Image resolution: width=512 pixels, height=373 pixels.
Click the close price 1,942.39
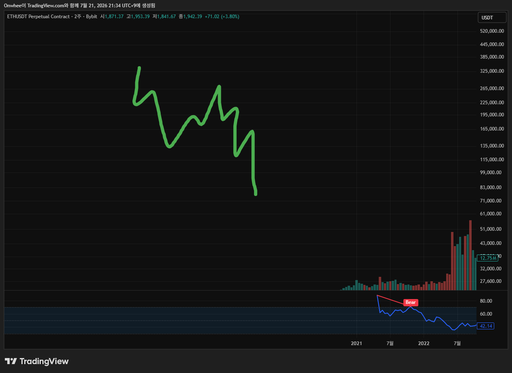tap(192, 16)
